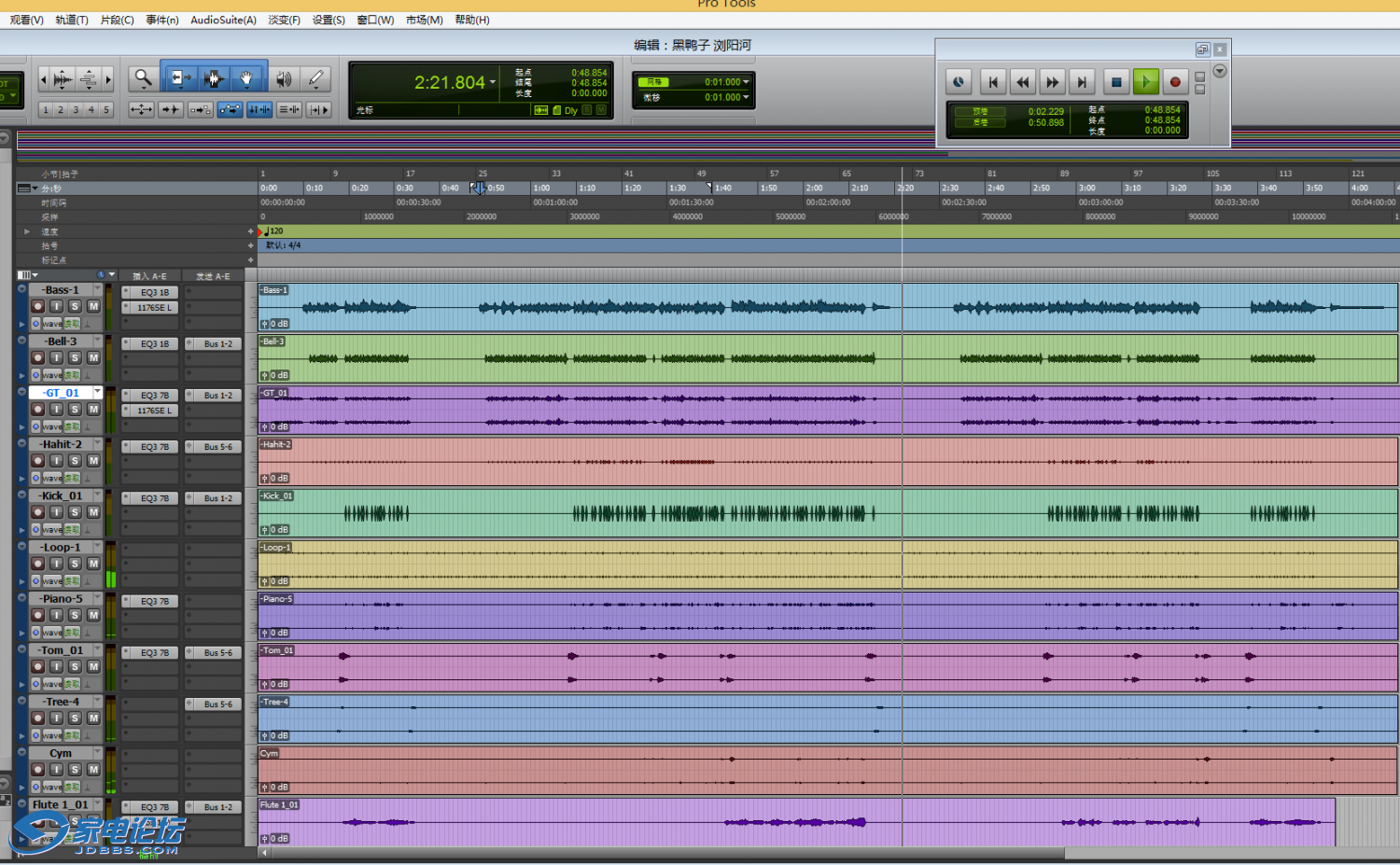Recall zoom preset 1
The width and height of the screenshot is (1400, 865).
click(46, 110)
